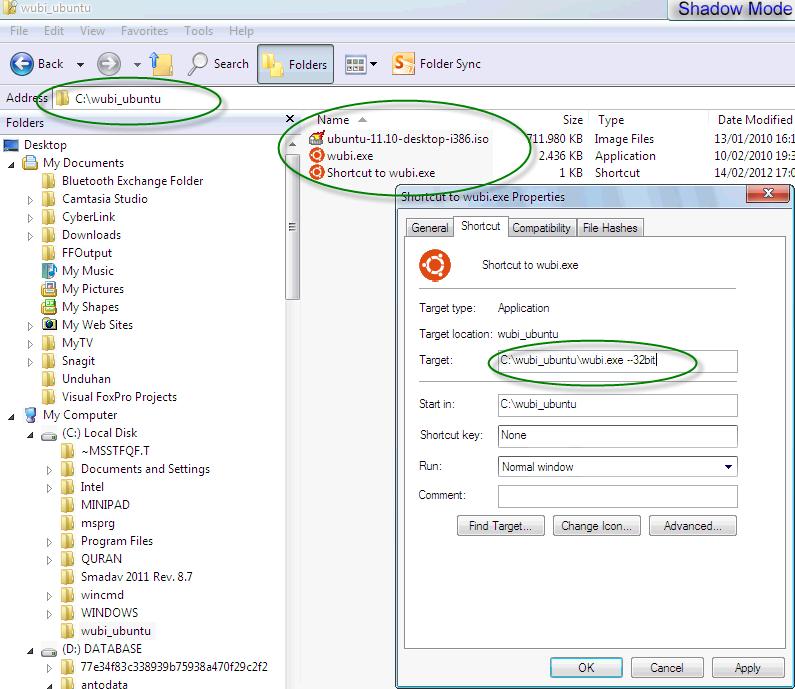Screen dimensions: 795x689
Task: Click the Apply button
Action: tap(747, 667)
